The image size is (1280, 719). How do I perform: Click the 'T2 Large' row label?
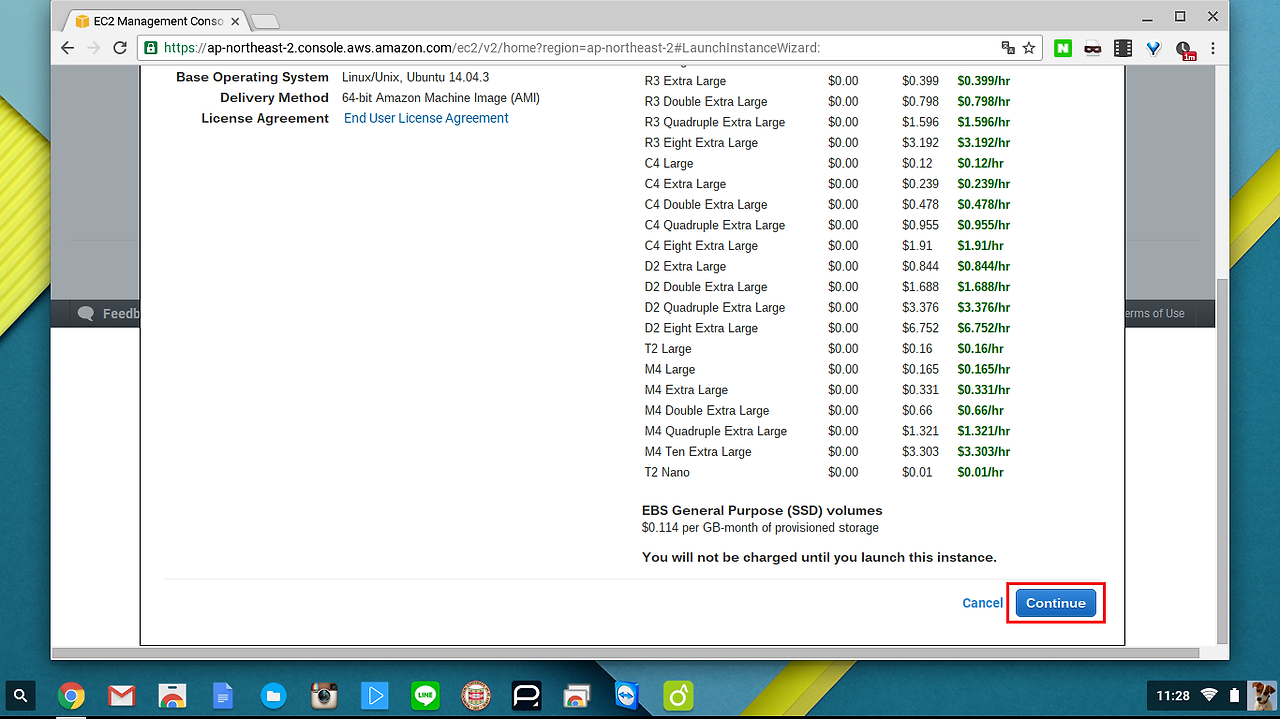668,349
